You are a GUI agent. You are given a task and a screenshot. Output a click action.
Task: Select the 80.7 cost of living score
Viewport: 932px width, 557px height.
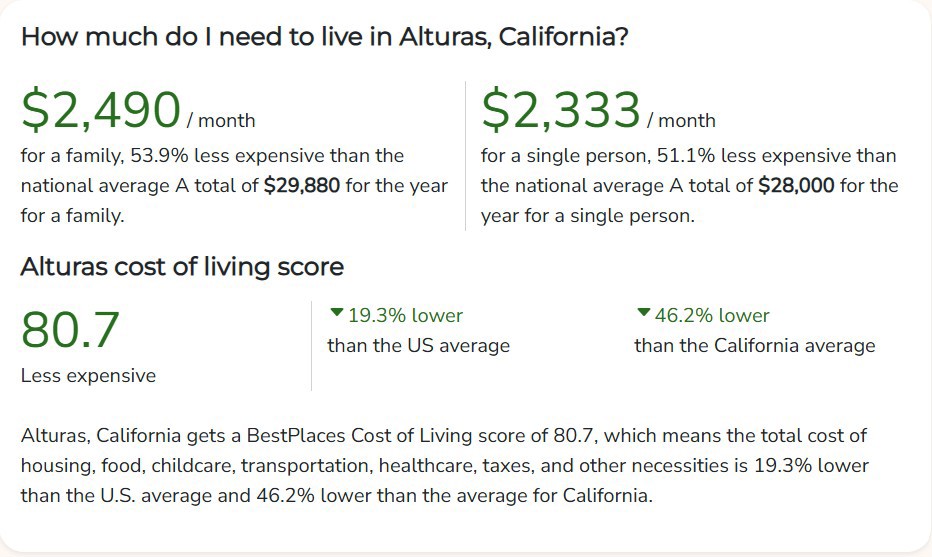click(70, 330)
